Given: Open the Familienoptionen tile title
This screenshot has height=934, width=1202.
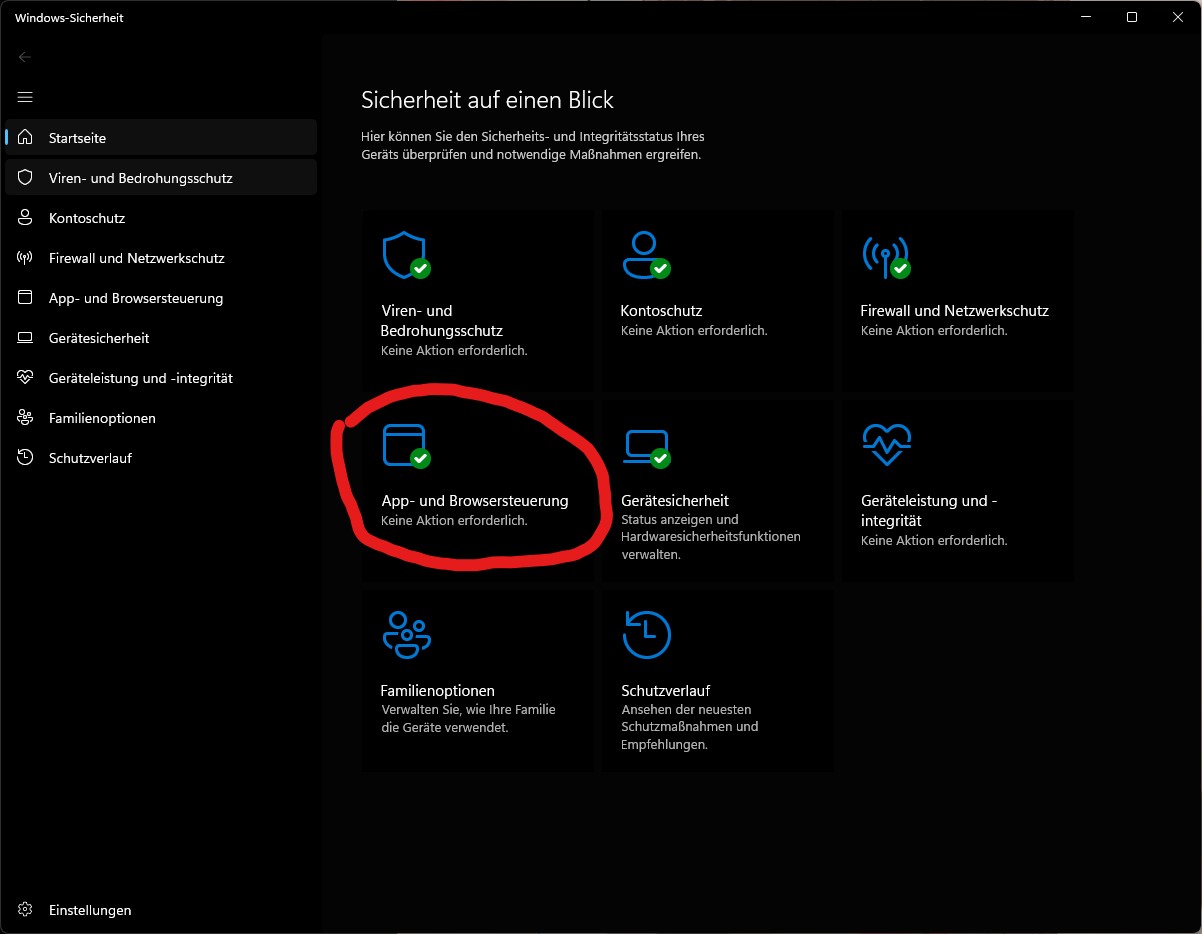Looking at the screenshot, I should 437,690.
